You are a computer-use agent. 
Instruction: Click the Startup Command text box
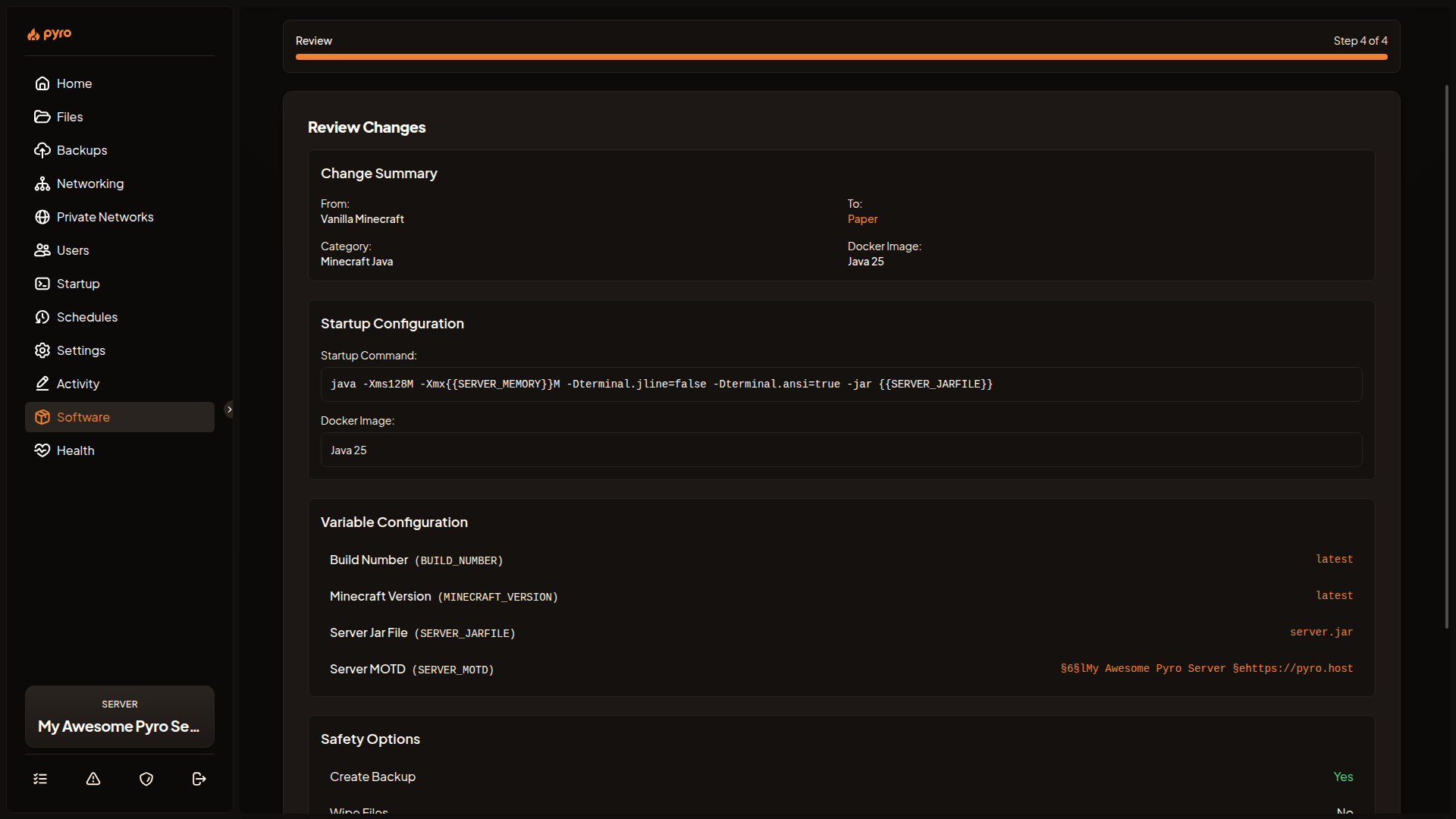[842, 384]
